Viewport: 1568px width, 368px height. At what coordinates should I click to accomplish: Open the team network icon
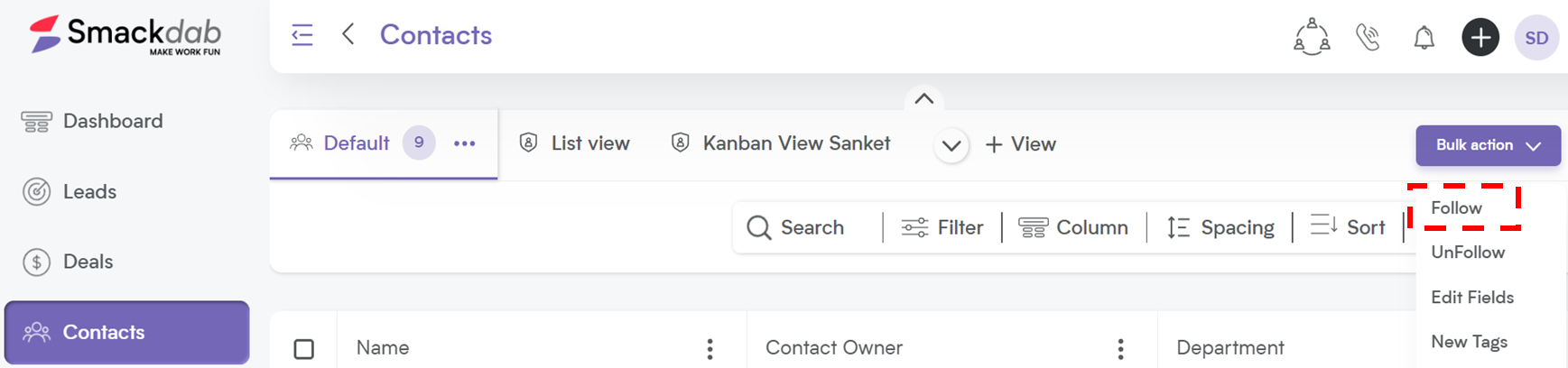1312,37
